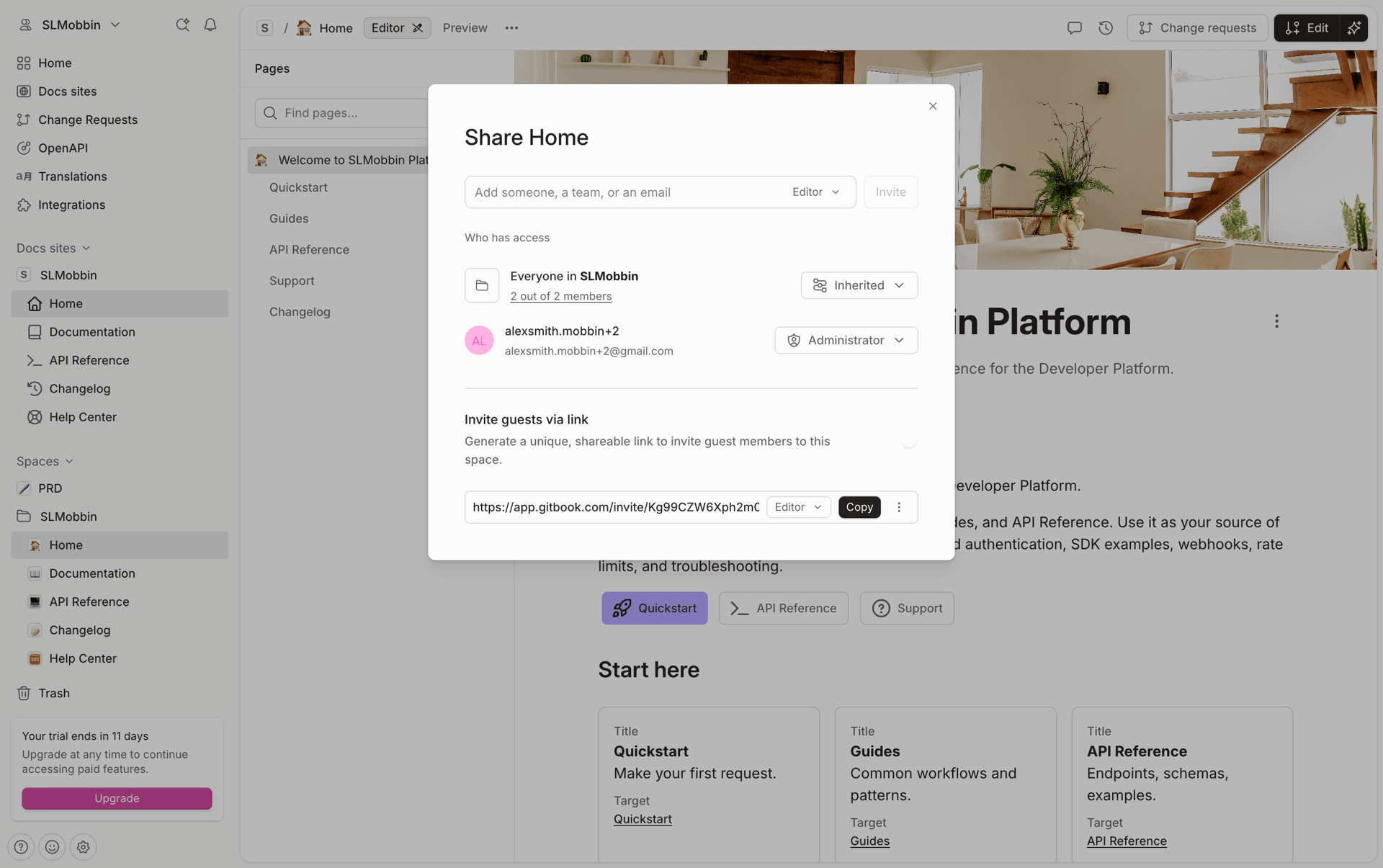Open page options kebab beside the title
This screenshot has width=1383, height=868.
tap(1276, 321)
